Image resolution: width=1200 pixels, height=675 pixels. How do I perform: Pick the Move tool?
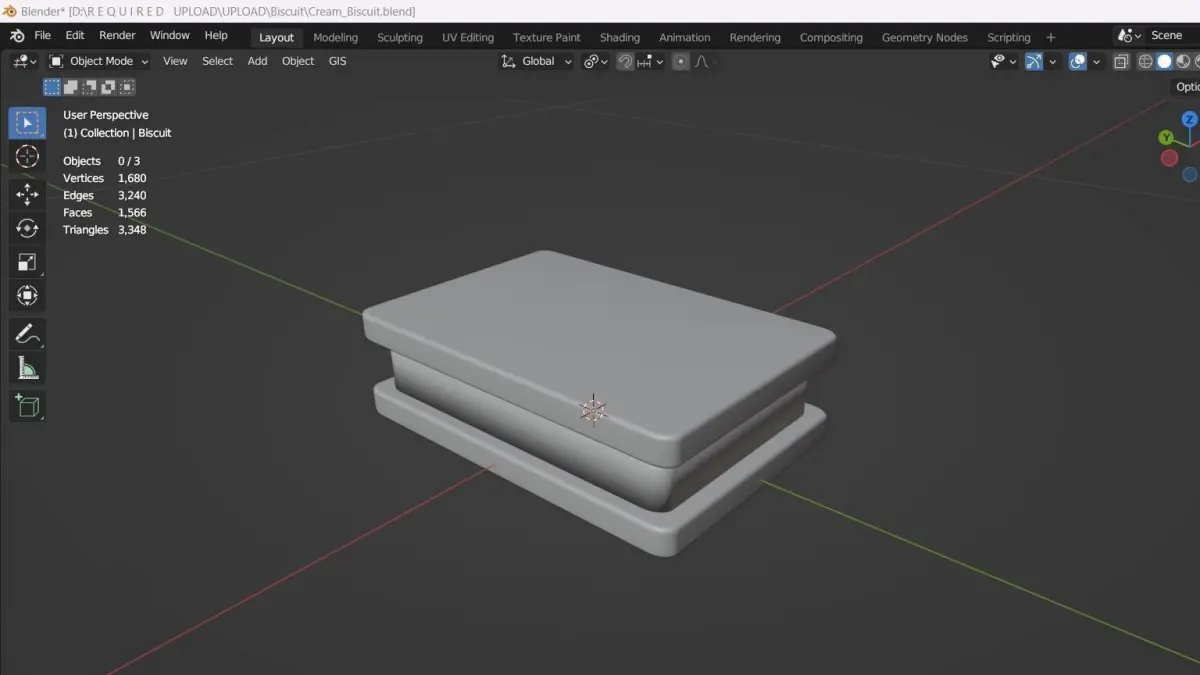(x=27, y=194)
